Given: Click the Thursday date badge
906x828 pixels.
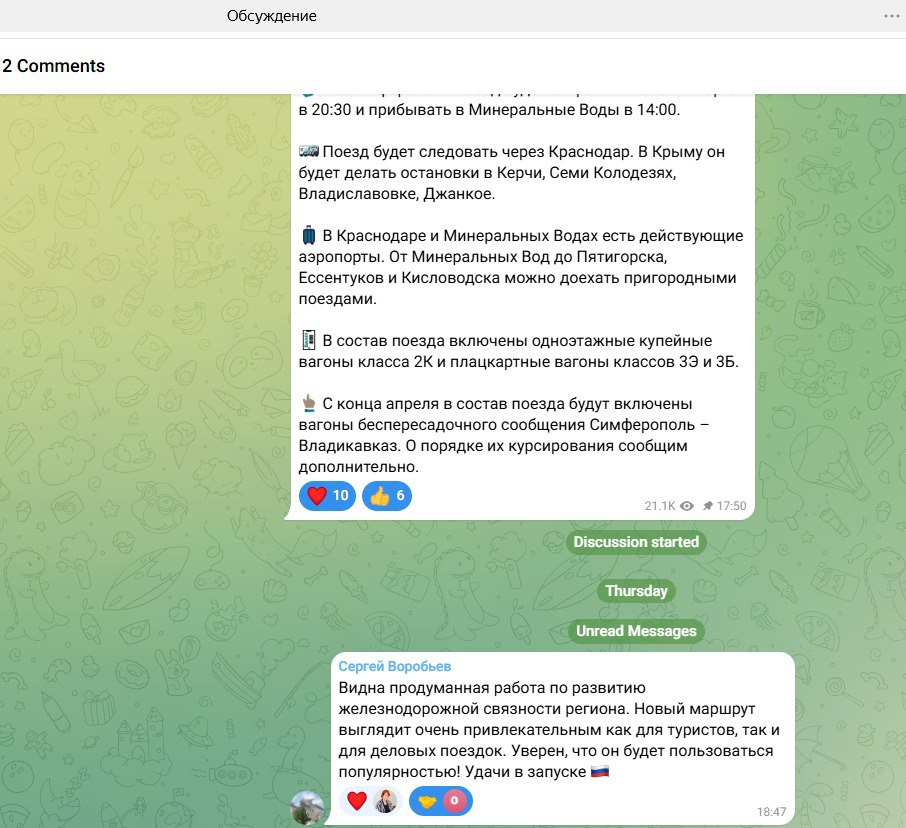Looking at the screenshot, I should [x=636, y=591].
